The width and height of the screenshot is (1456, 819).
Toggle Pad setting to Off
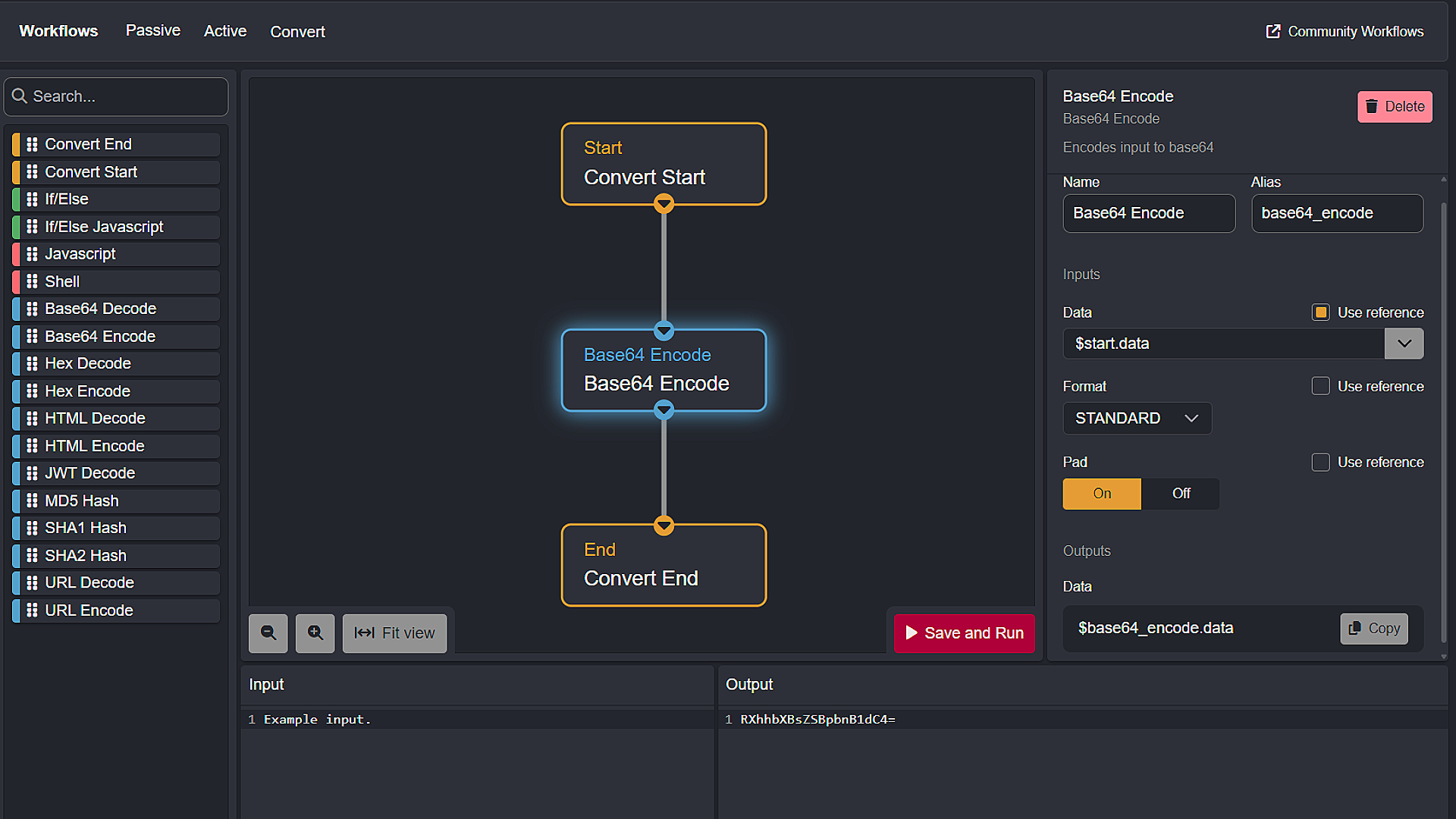[x=1180, y=493]
